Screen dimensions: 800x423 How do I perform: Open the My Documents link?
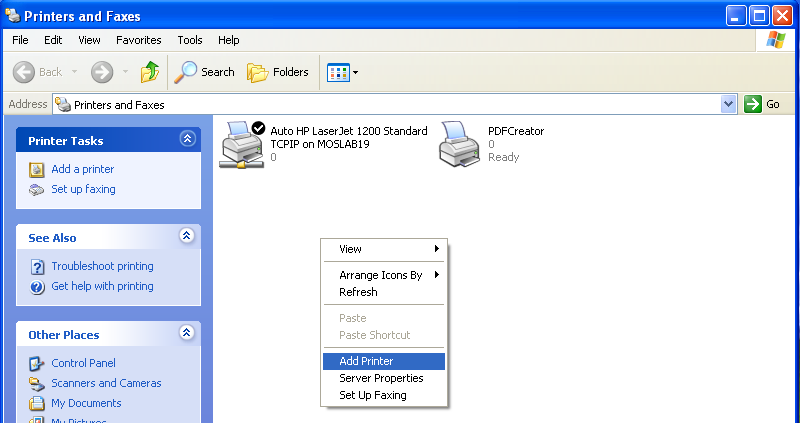(x=86, y=403)
